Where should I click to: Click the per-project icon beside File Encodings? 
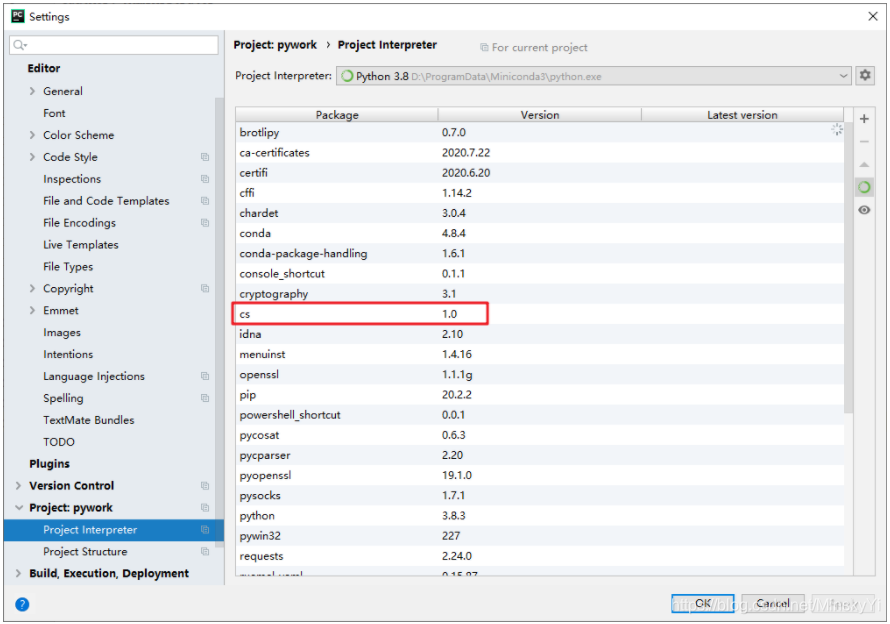pos(205,223)
